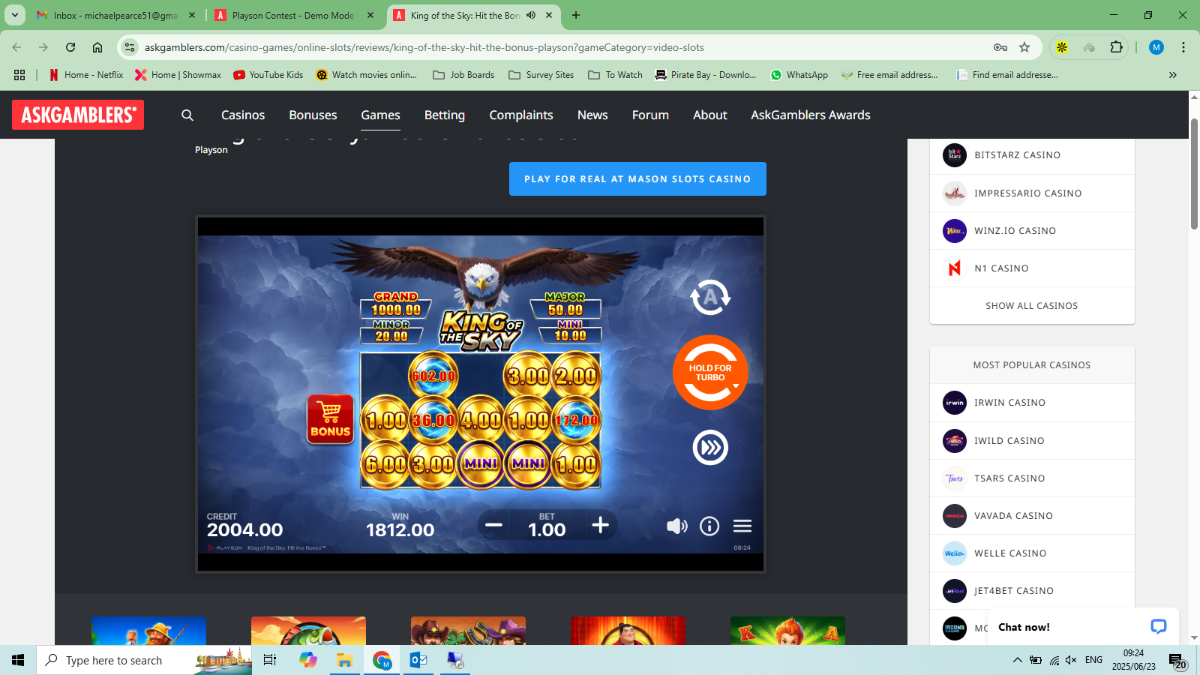The height and width of the screenshot is (675, 1200).
Task: Open the Chrome tab search dropdown arrow
Action: coord(15,15)
